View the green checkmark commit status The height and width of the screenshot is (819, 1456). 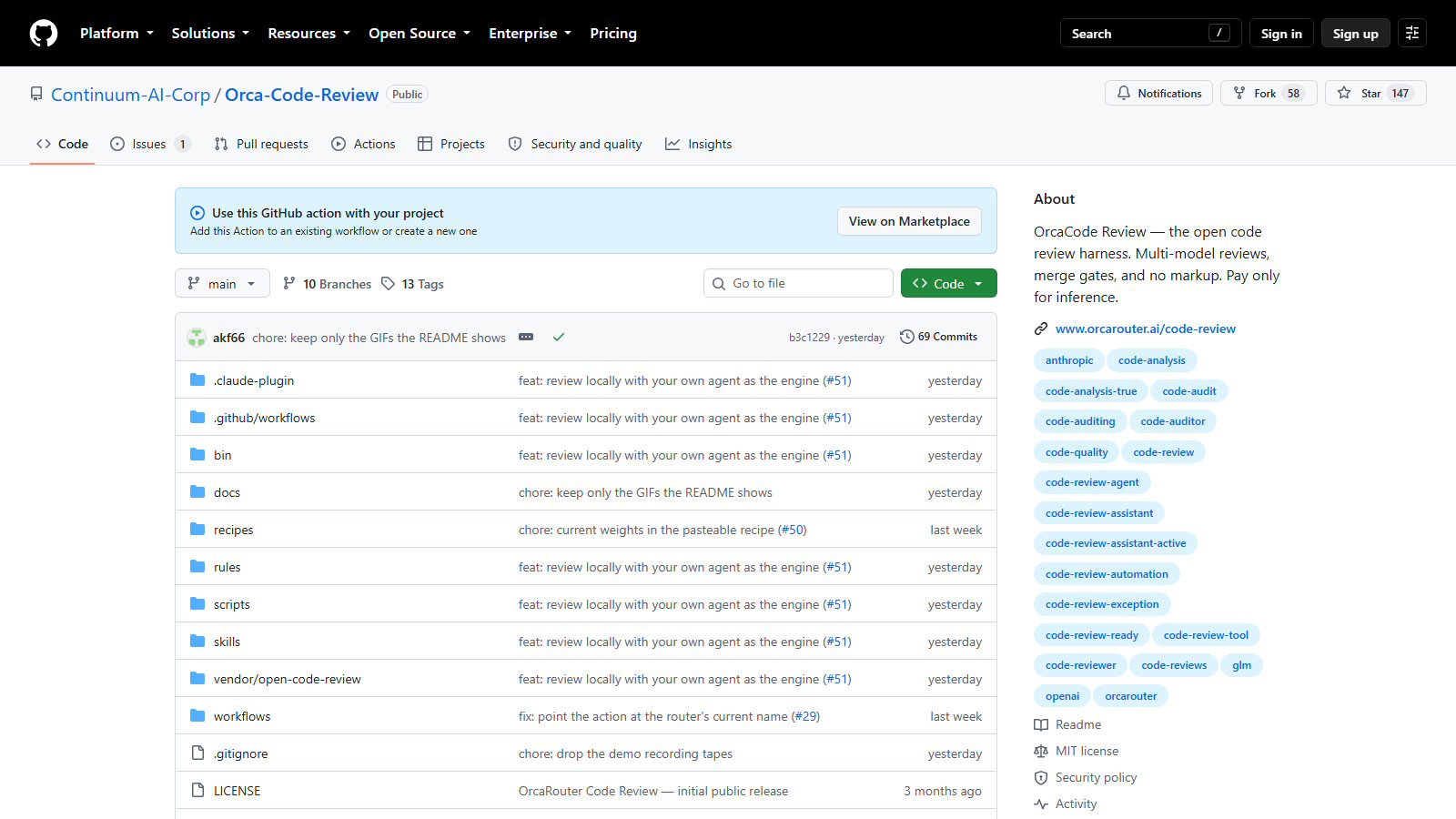coord(559,337)
